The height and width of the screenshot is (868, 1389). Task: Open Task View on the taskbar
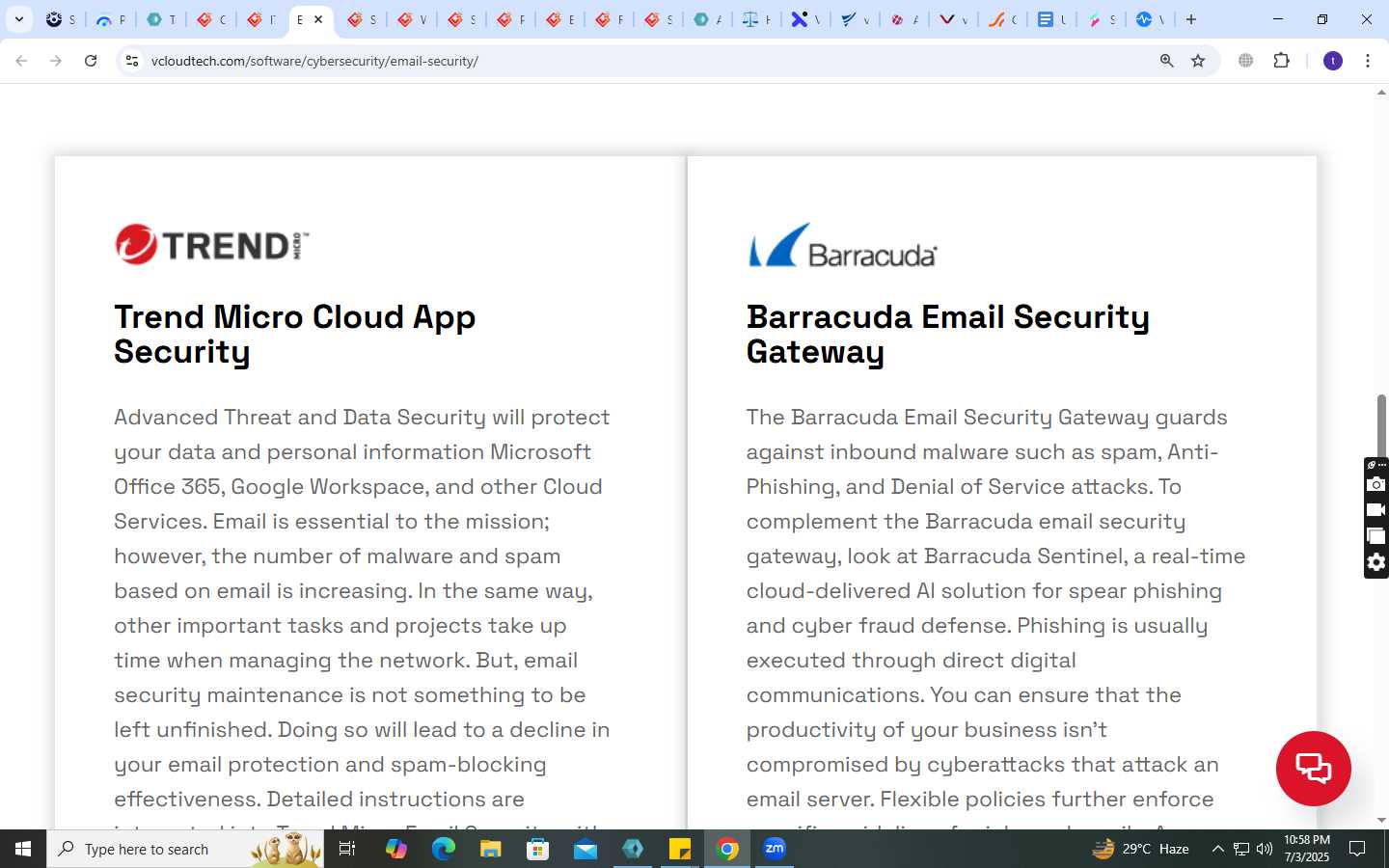point(347,849)
